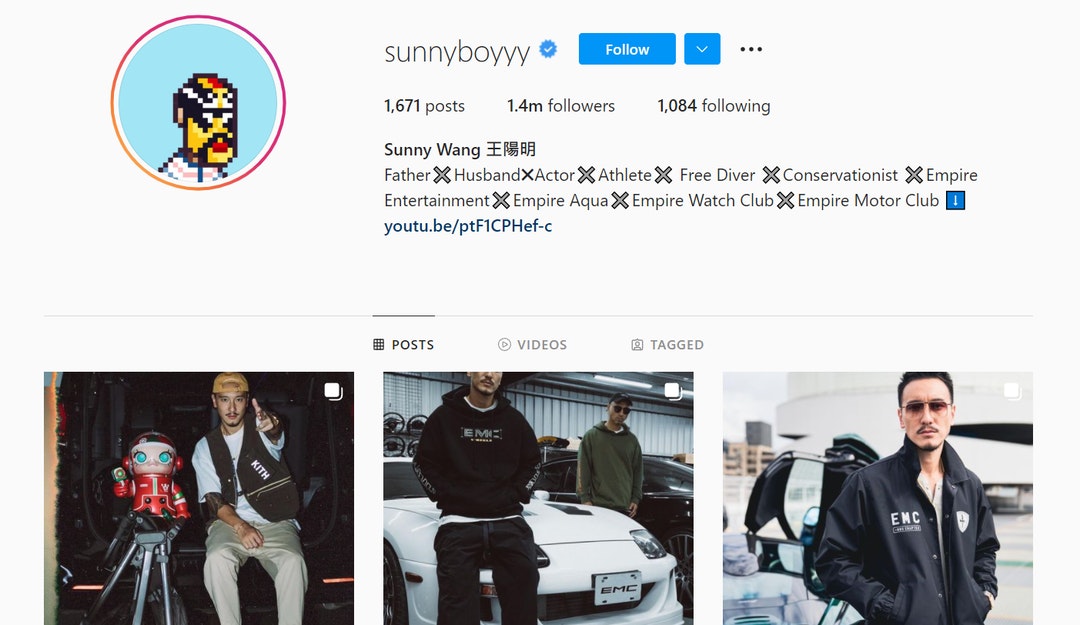Viewport: 1080px width, 625px height.
Task: Click the blue verified badge icon
Action: (x=548, y=50)
